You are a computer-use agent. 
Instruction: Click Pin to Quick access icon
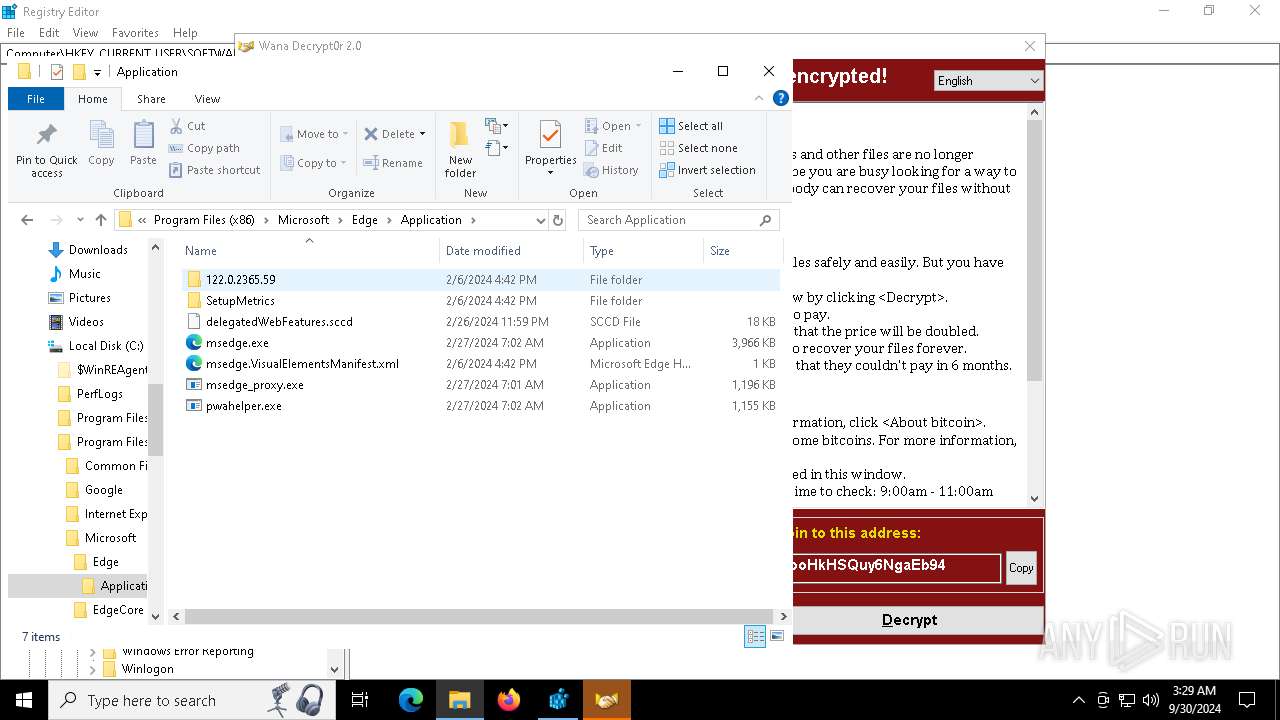[x=46, y=135]
